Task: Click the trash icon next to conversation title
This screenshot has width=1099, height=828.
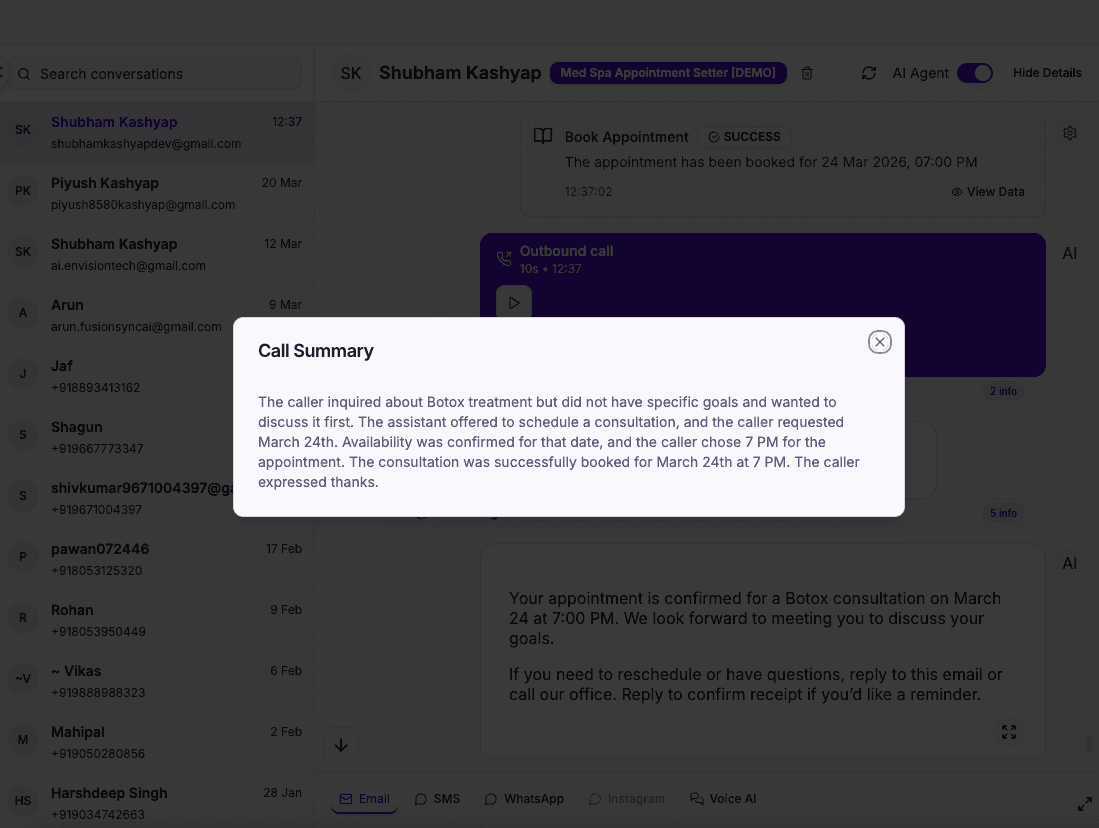Action: point(807,73)
